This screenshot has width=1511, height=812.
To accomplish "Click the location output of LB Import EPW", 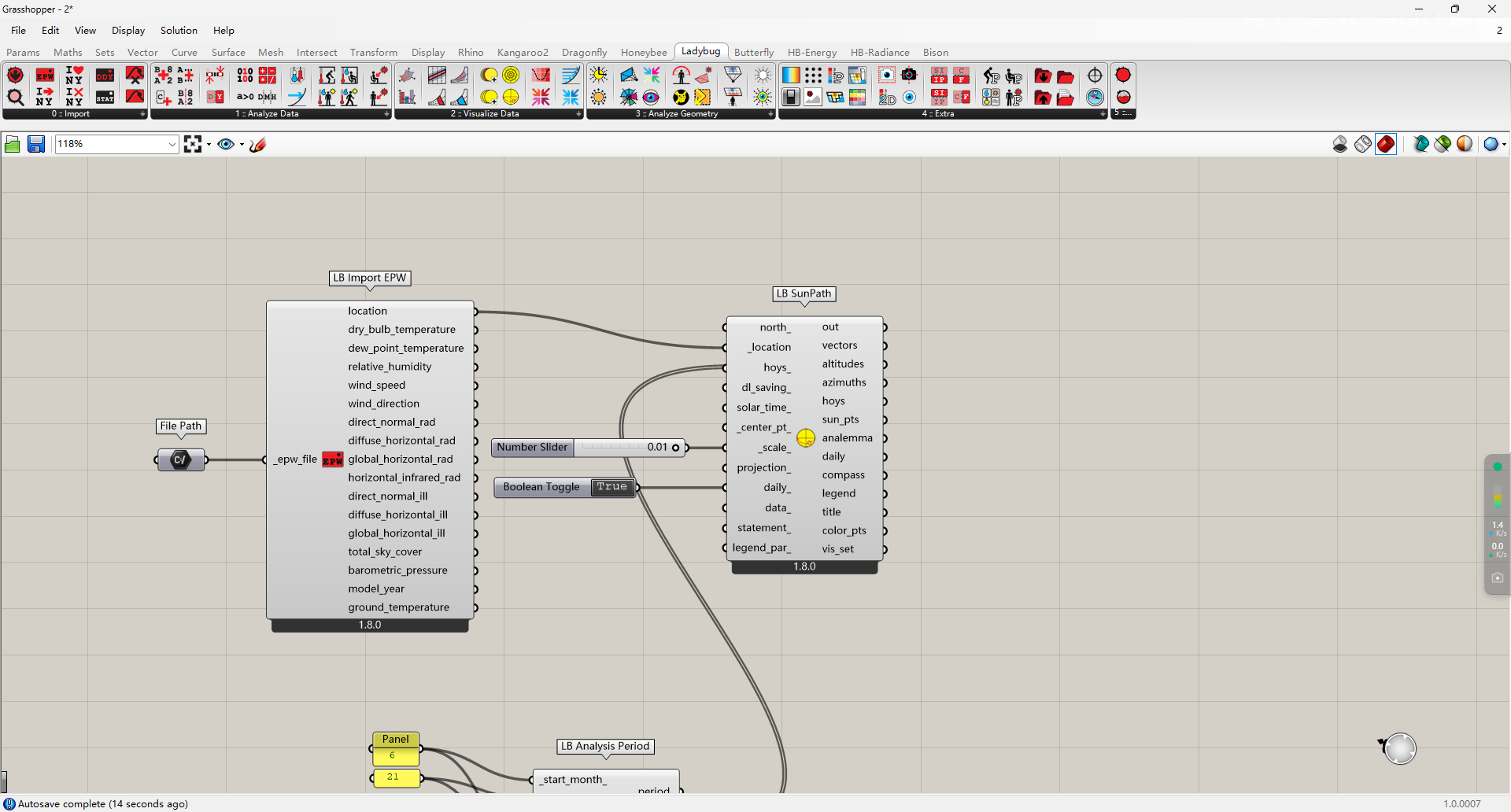I will (x=368, y=311).
